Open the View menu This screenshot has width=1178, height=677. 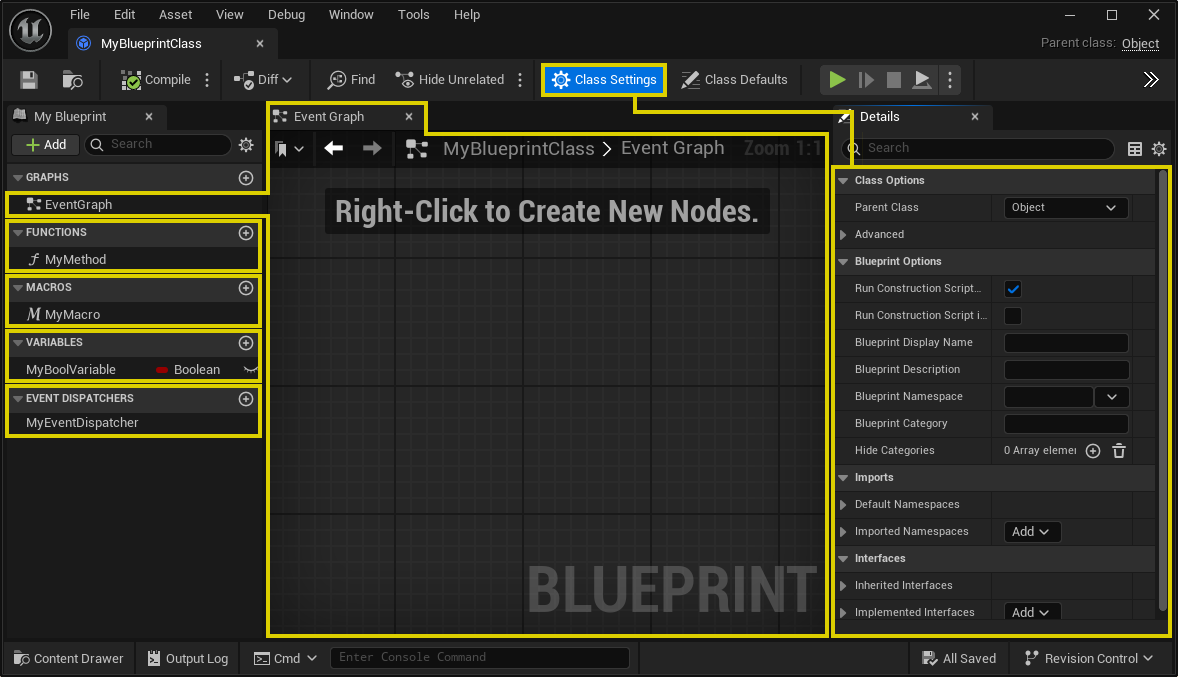tap(229, 14)
